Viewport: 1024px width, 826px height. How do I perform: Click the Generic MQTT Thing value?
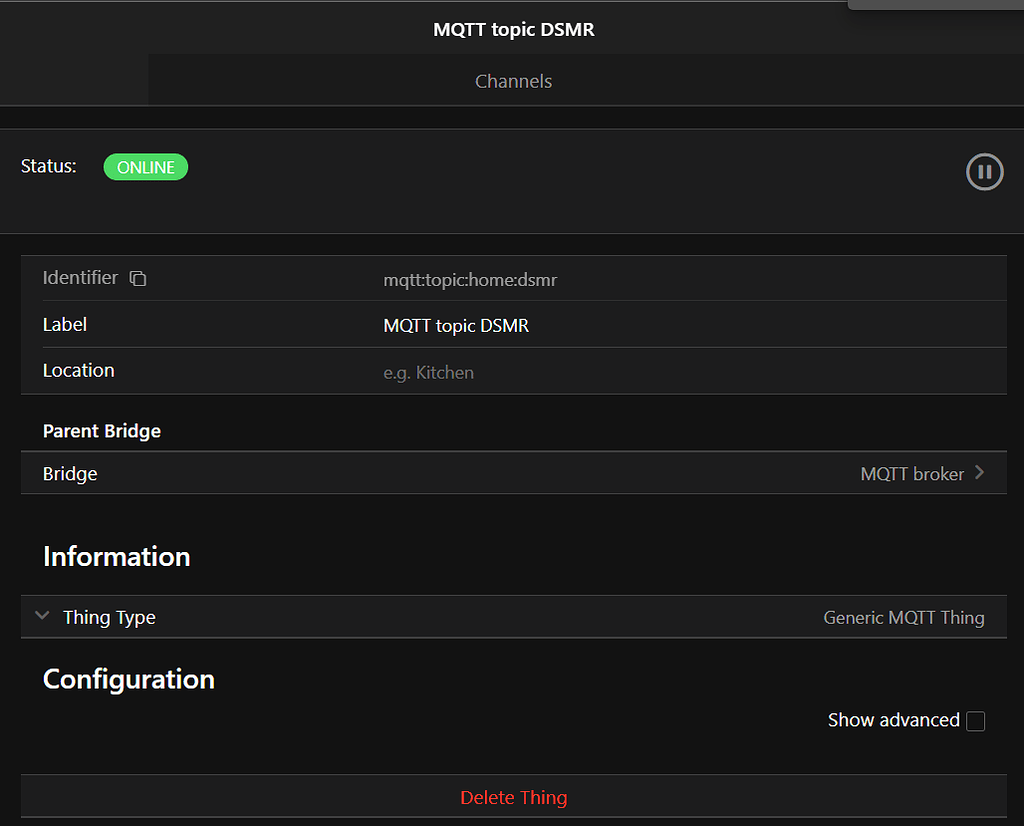(x=903, y=618)
